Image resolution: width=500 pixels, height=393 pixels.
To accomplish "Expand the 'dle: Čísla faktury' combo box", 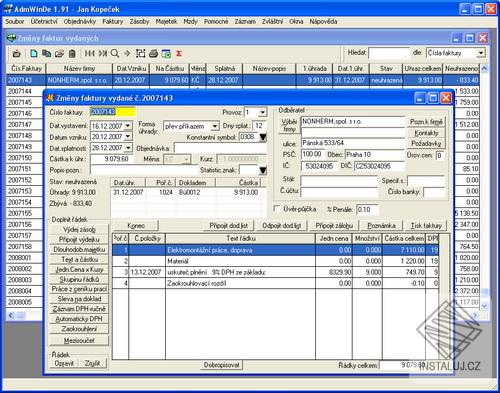I will click(x=481, y=53).
